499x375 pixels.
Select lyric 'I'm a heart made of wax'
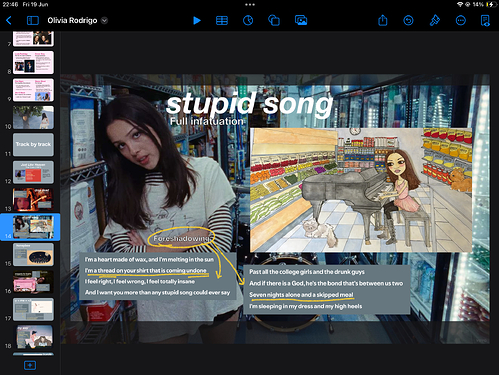click(149, 259)
